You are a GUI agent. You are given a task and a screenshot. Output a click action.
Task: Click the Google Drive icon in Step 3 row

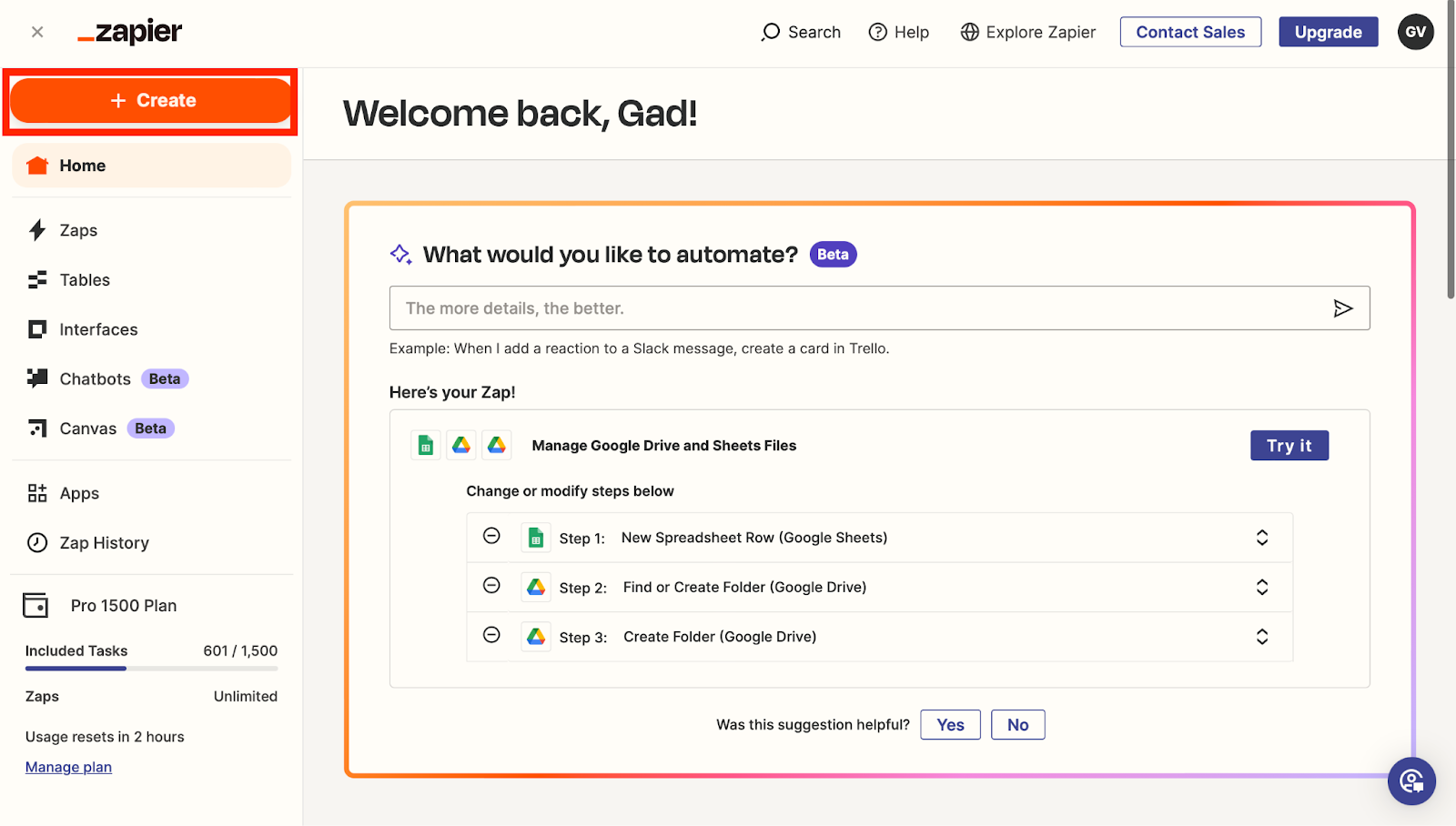tap(536, 637)
